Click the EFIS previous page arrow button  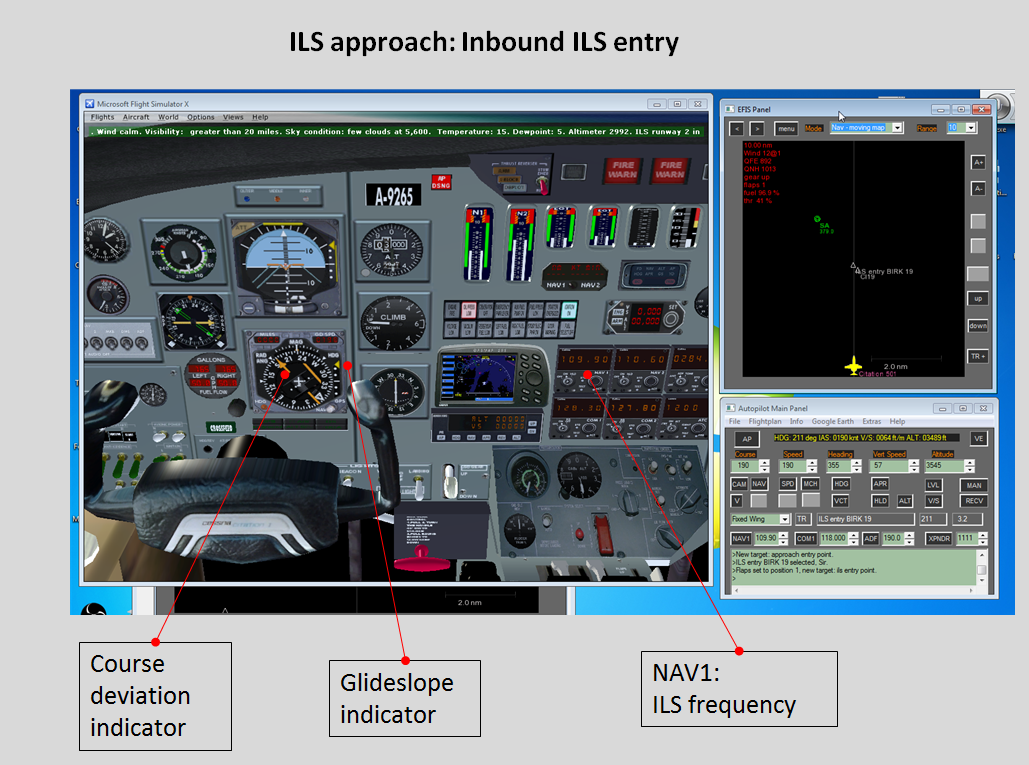click(x=736, y=129)
